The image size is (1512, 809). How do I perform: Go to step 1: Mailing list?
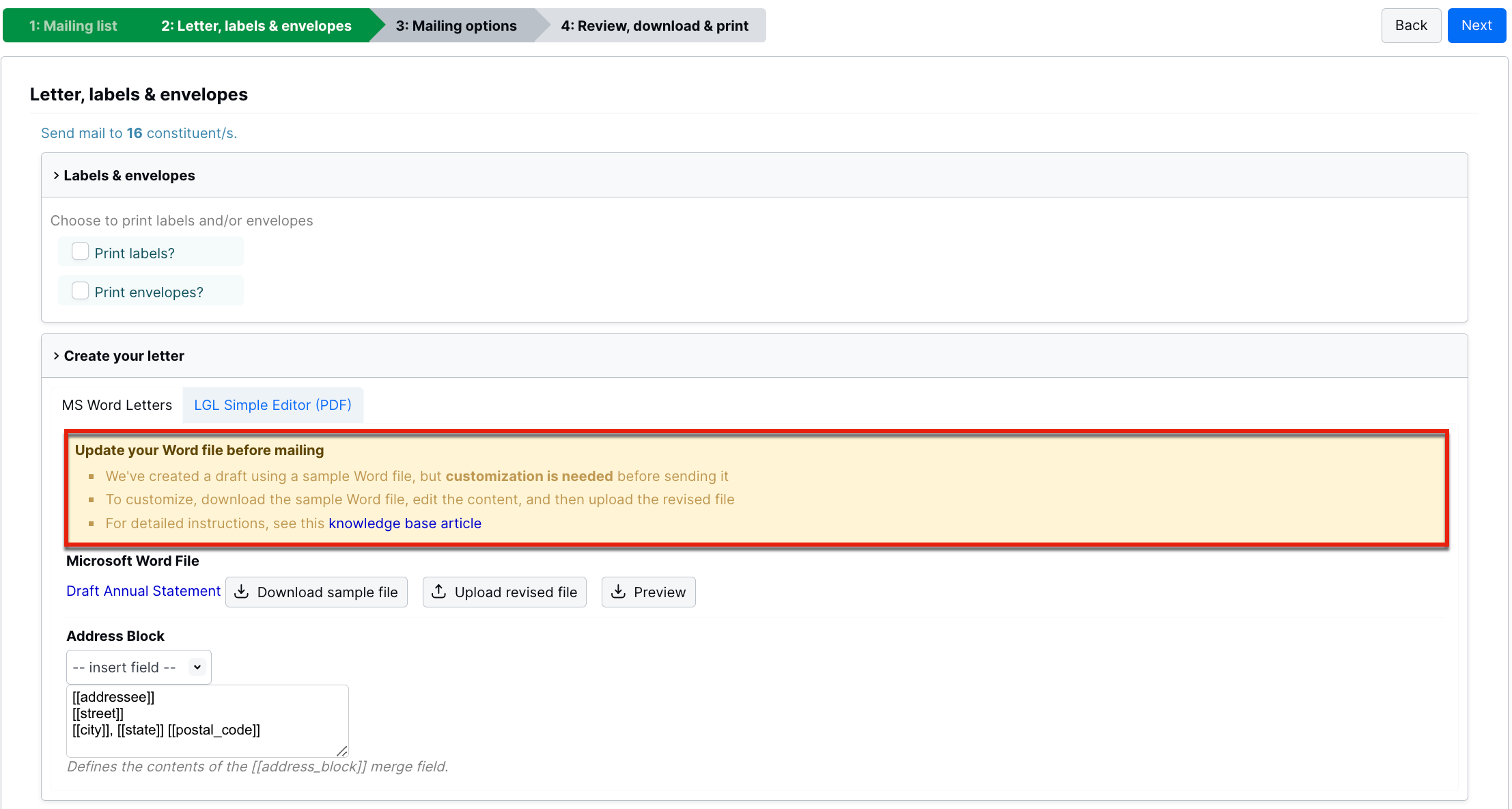click(73, 26)
